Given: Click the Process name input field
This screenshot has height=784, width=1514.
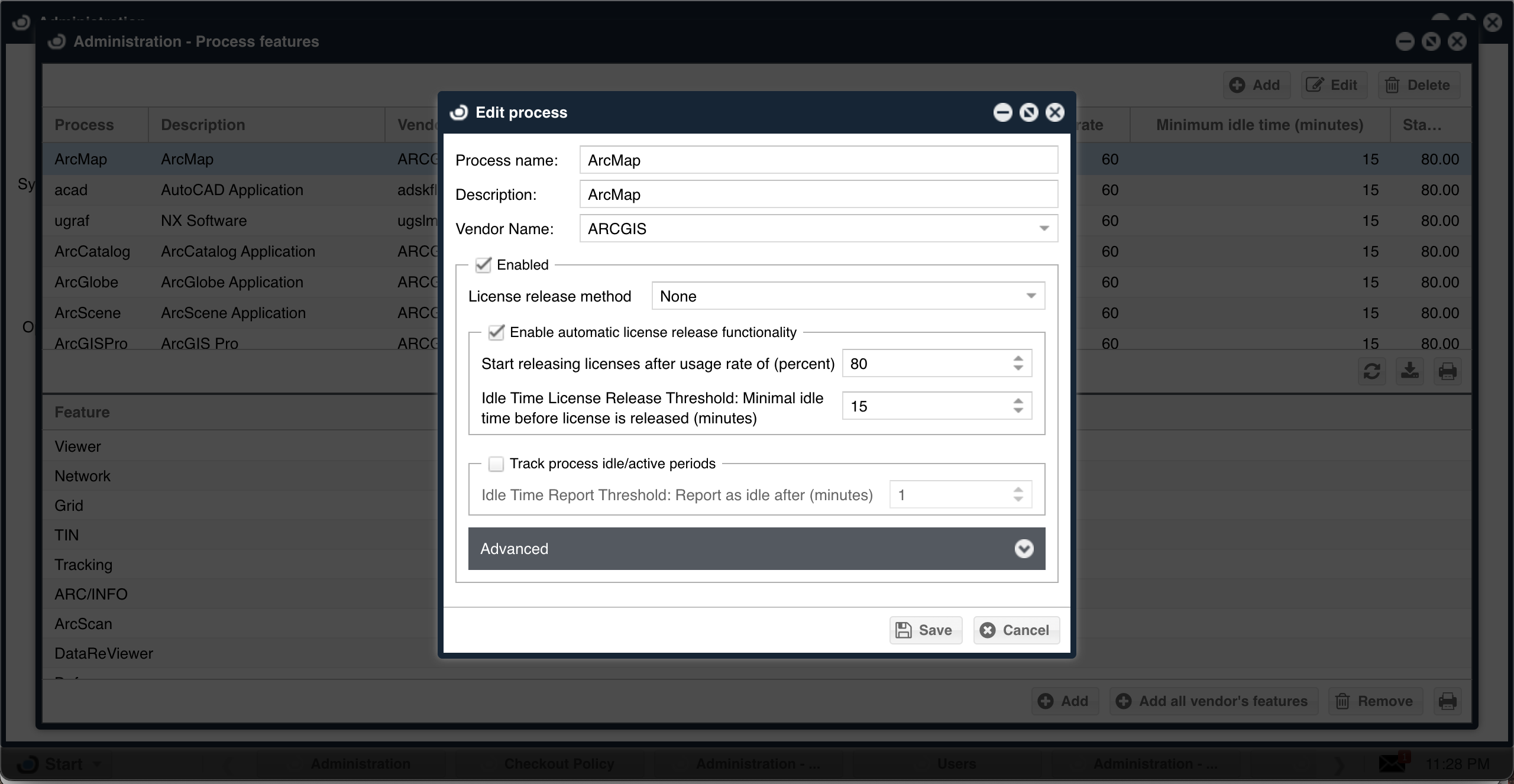Looking at the screenshot, I should click(x=818, y=160).
